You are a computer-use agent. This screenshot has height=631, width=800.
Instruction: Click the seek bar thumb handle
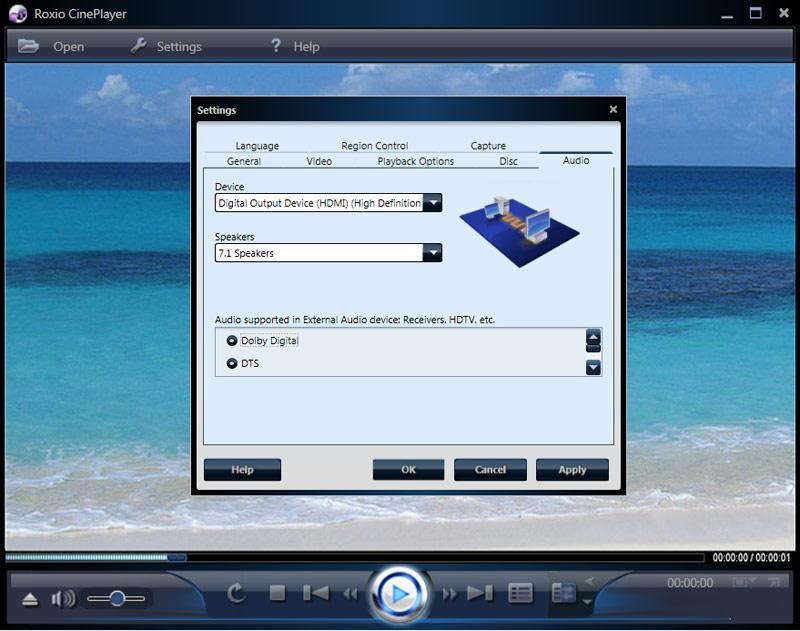coord(177,558)
